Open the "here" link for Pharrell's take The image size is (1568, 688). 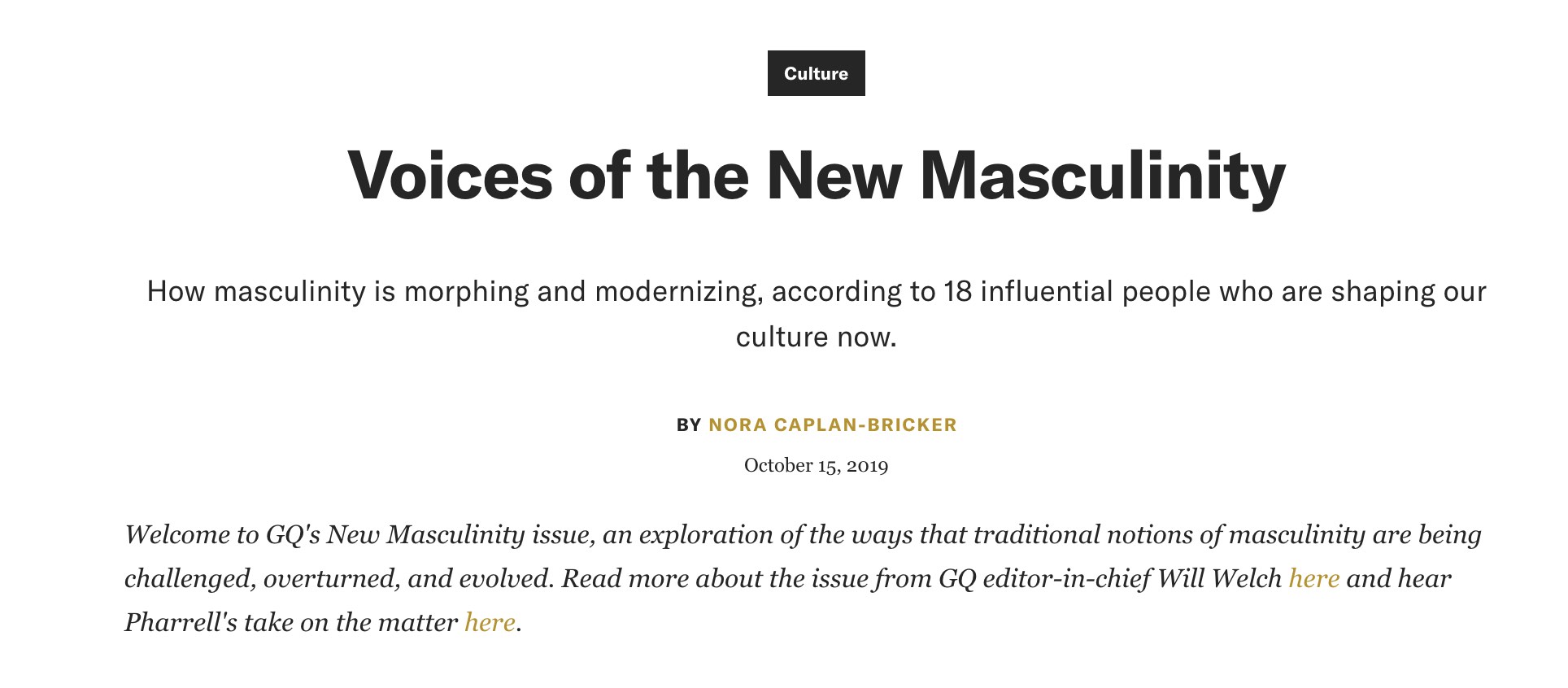pyautogui.click(x=490, y=622)
